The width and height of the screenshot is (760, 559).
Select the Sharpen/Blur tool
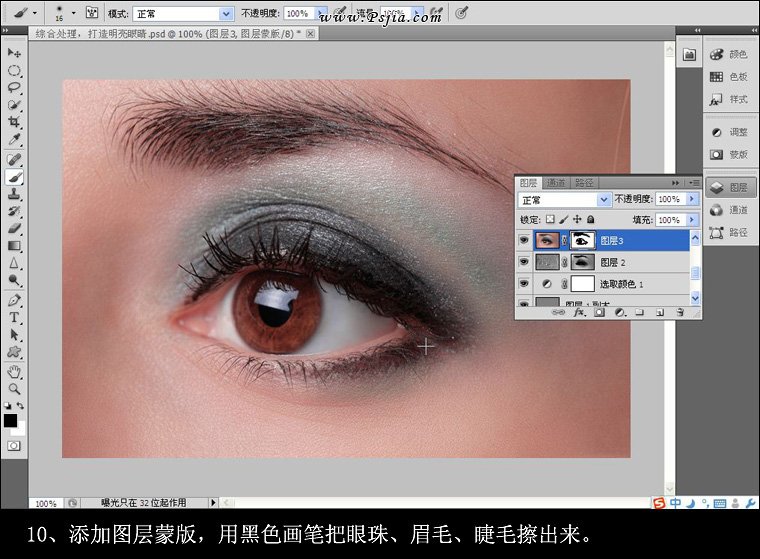(x=14, y=263)
